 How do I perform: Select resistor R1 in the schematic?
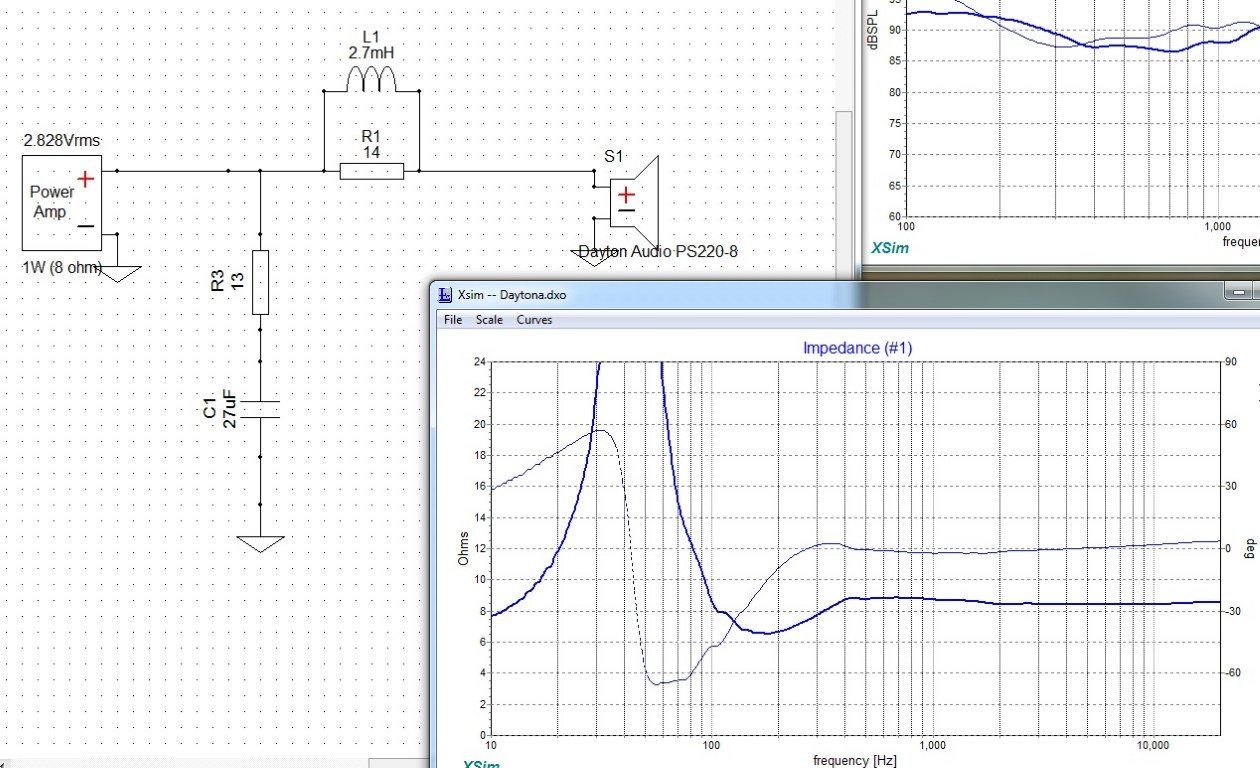coord(372,171)
